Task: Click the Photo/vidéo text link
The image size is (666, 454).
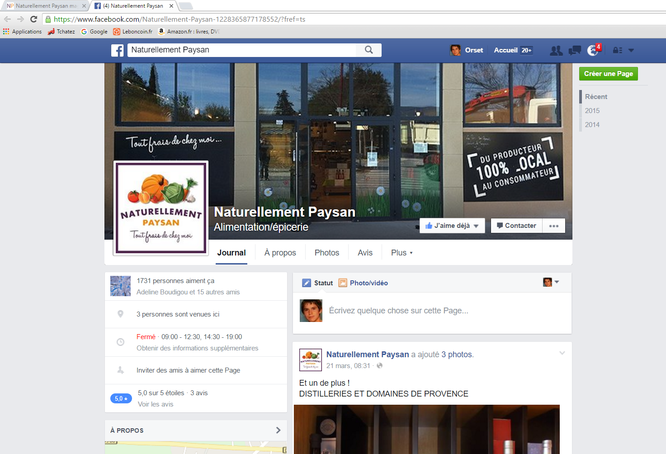Action: pos(369,283)
